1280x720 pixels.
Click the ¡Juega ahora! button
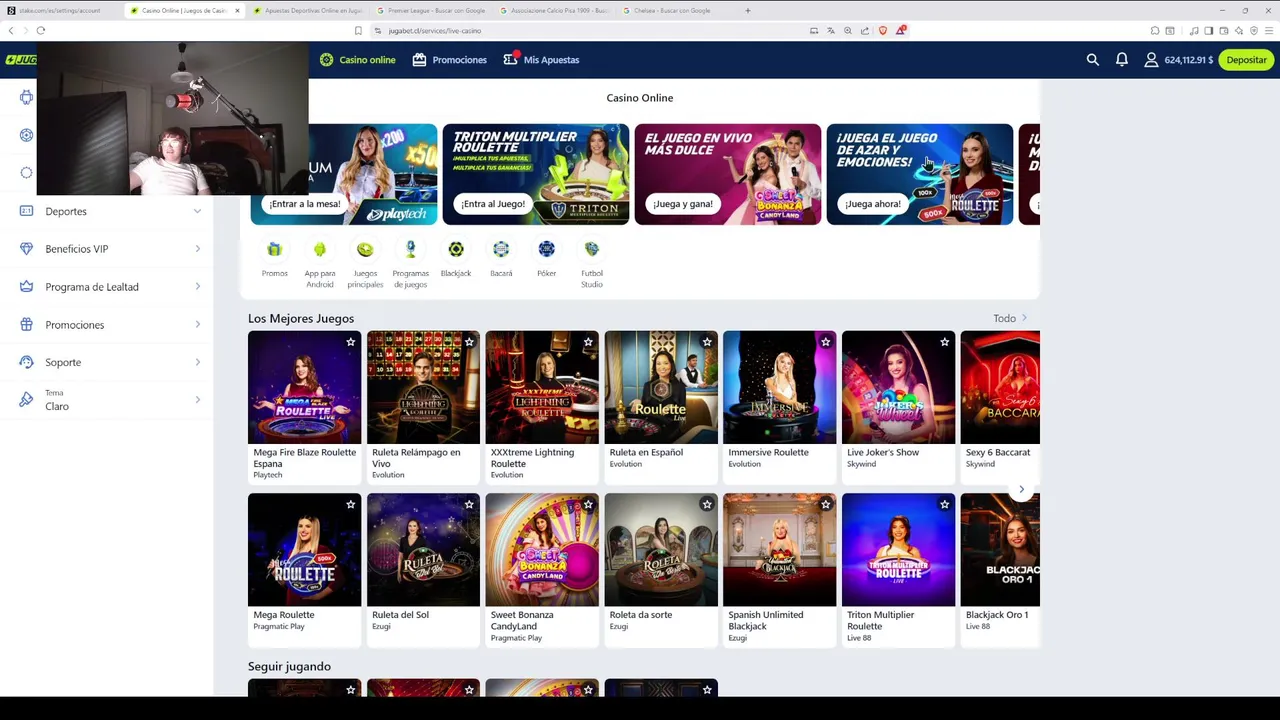(x=873, y=204)
